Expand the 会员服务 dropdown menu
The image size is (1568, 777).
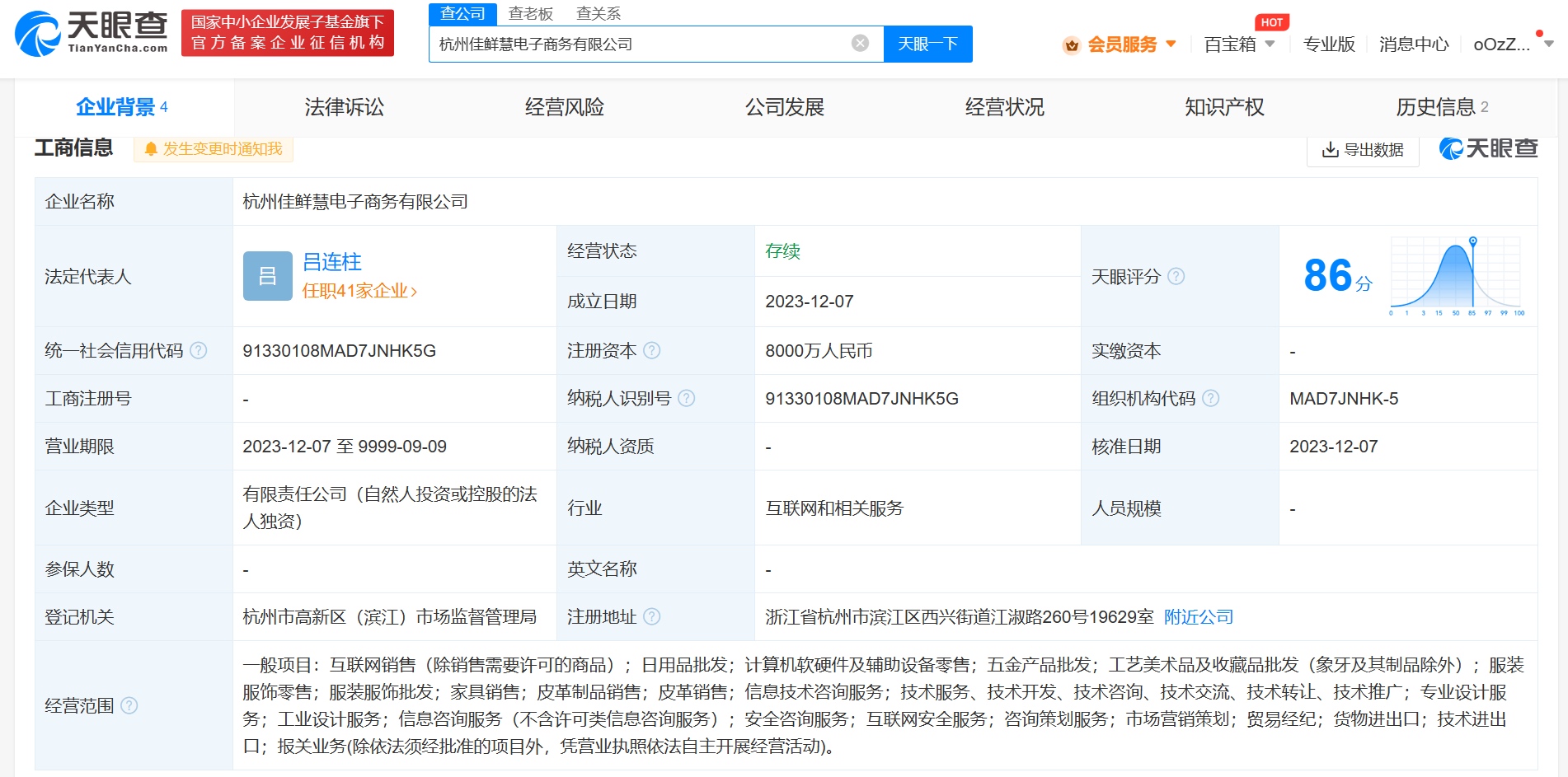1121,44
